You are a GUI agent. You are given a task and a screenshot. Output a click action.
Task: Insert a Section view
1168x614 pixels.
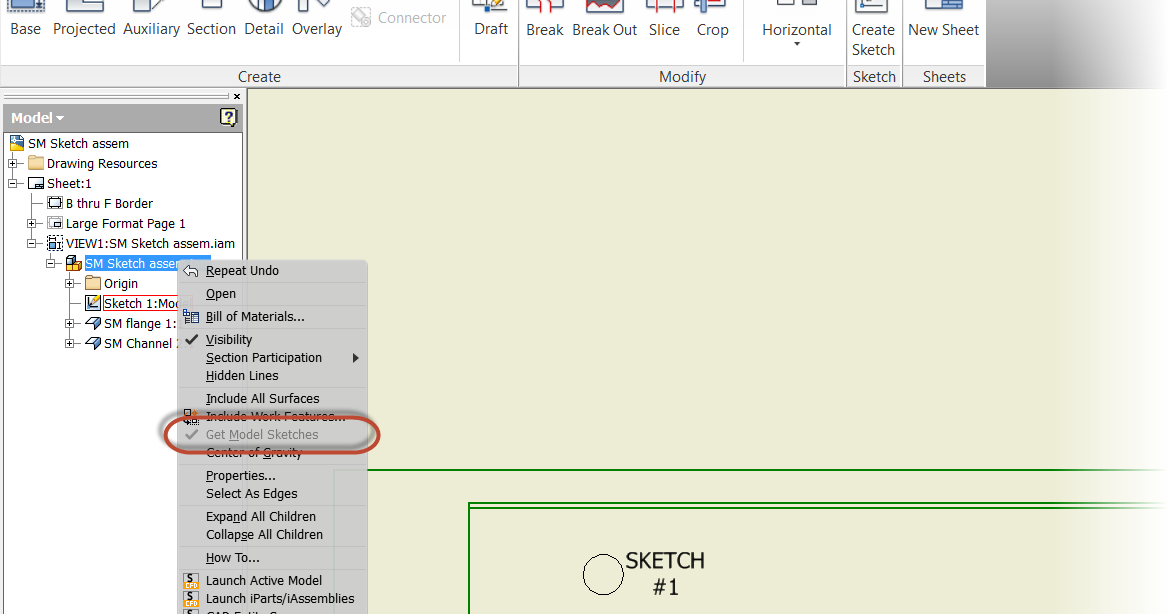(x=211, y=20)
